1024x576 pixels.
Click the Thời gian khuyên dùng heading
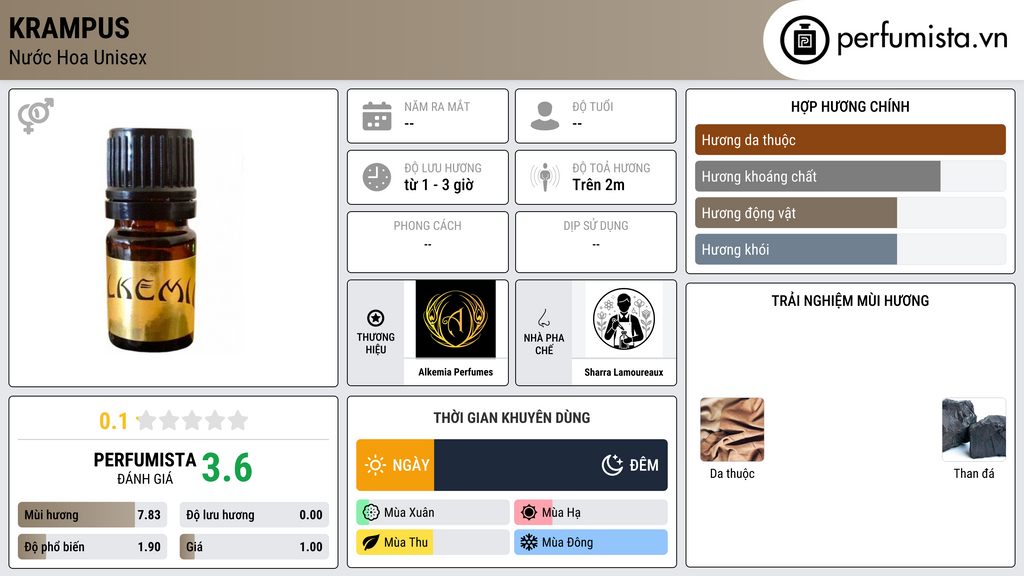512,417
